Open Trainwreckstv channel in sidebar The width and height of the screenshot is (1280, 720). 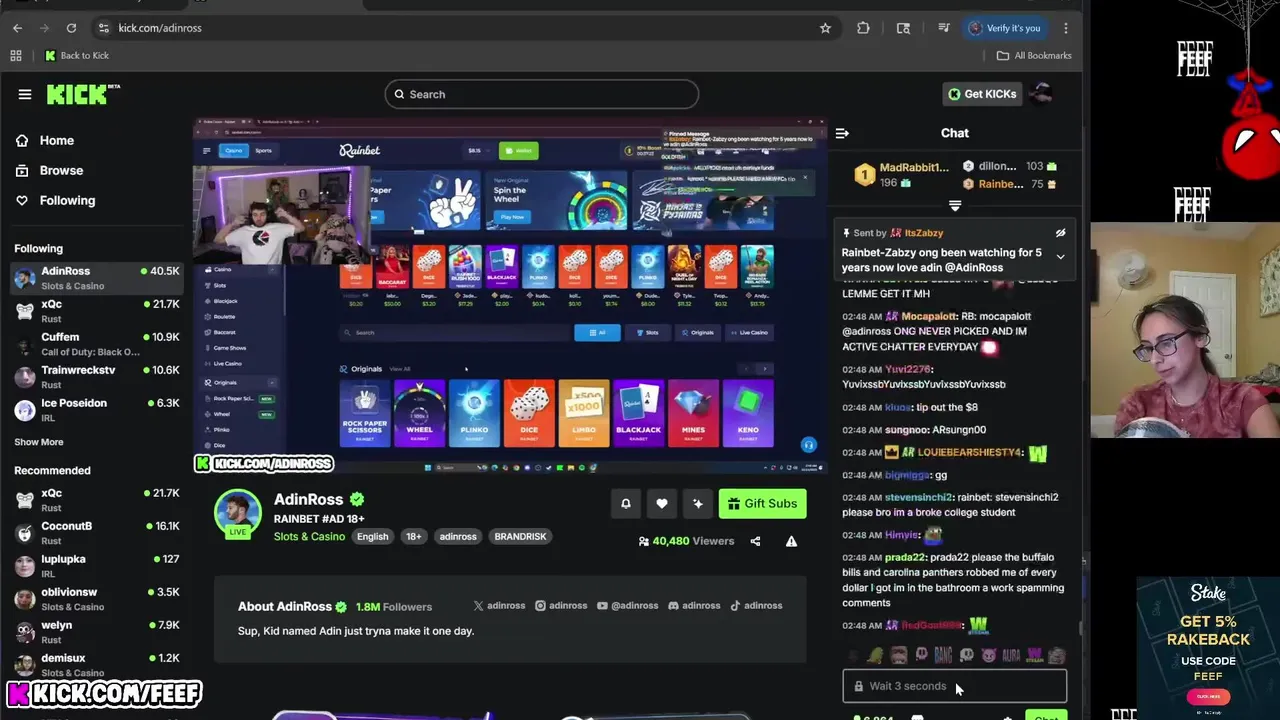coord(97,377)
